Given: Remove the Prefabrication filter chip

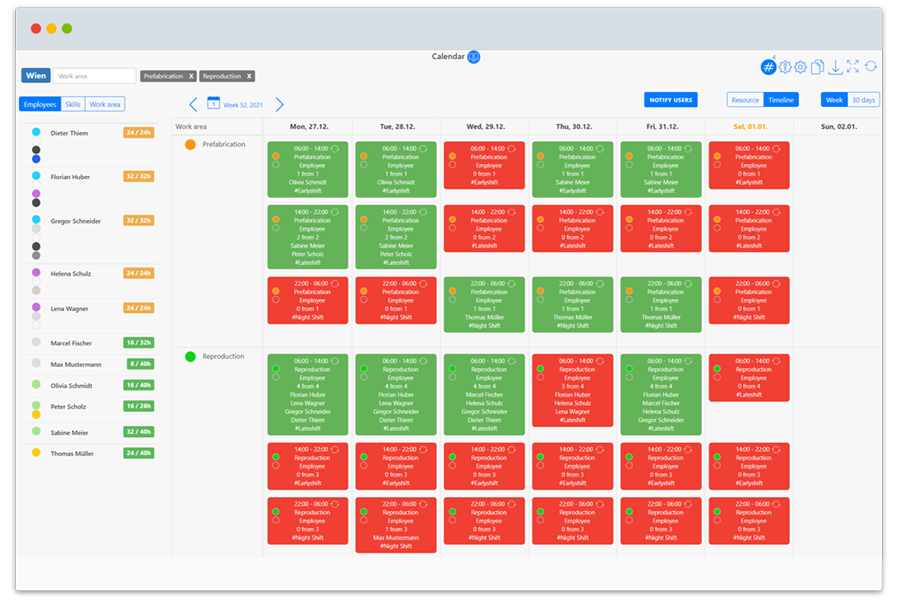Looking at the screenshot, I should (189, 75).
